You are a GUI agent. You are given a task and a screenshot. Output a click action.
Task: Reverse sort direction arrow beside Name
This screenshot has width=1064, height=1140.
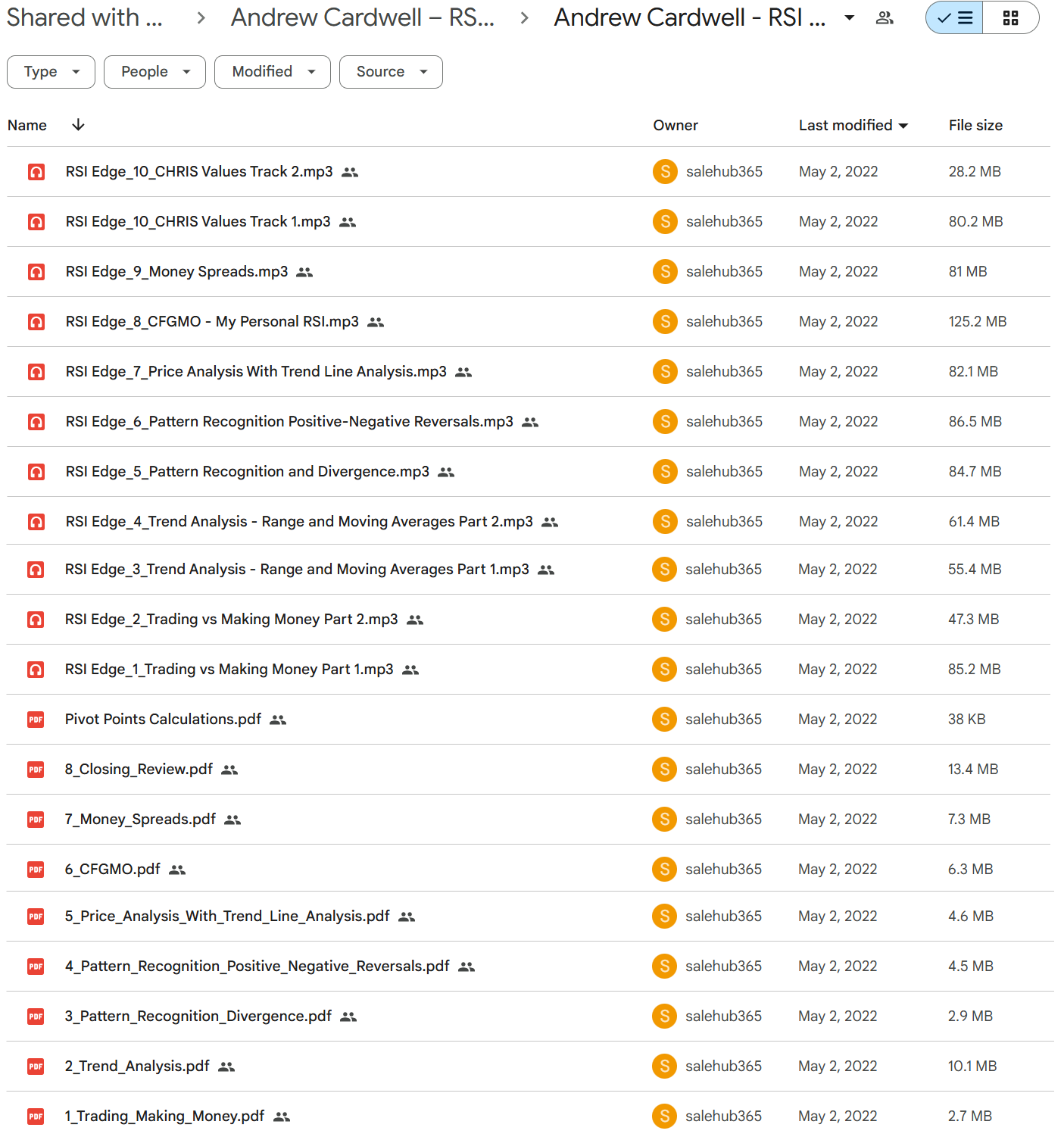pyautogui.click(x=78, y=125)
